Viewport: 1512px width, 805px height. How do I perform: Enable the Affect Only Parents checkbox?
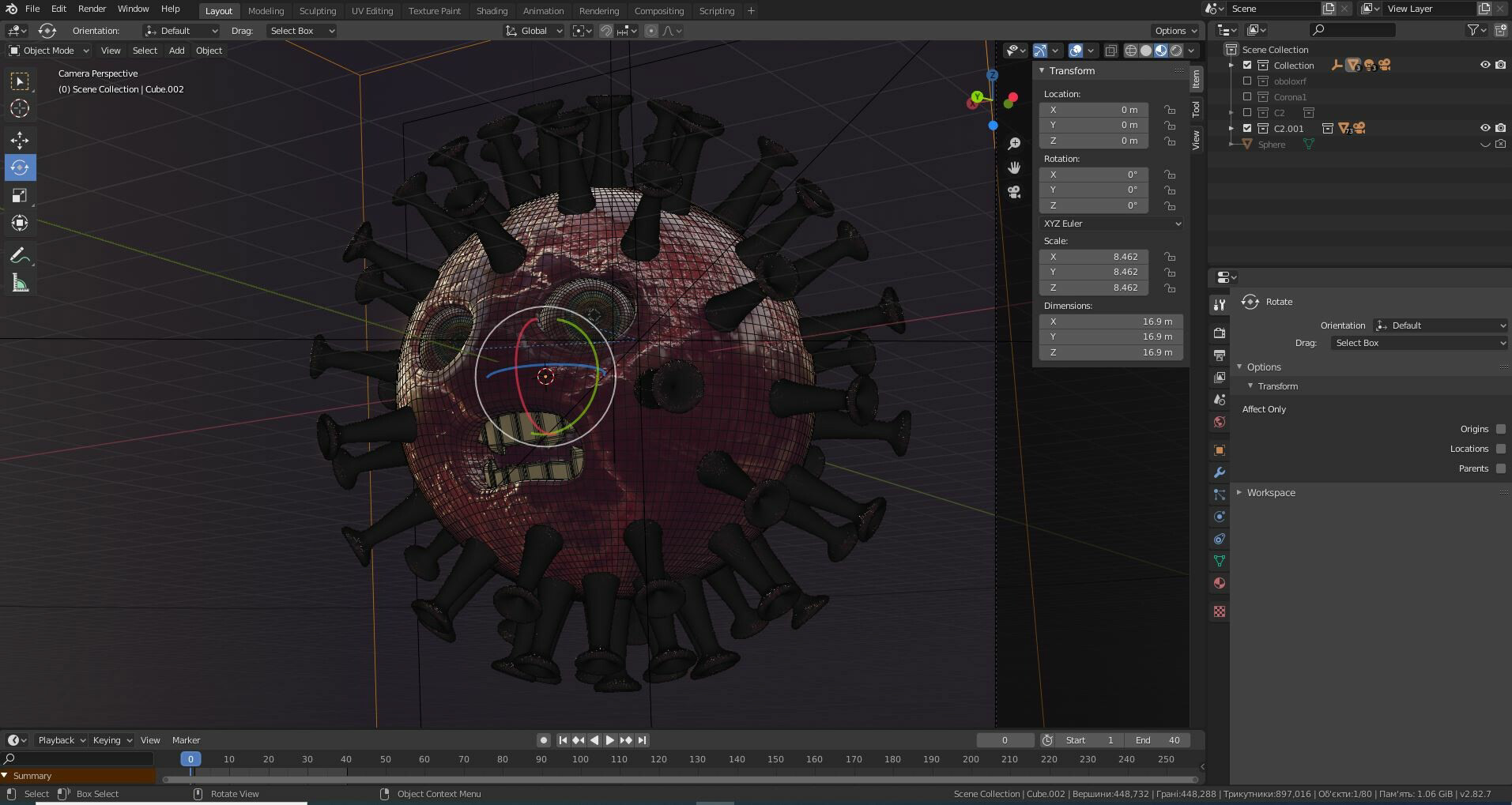1500,468
